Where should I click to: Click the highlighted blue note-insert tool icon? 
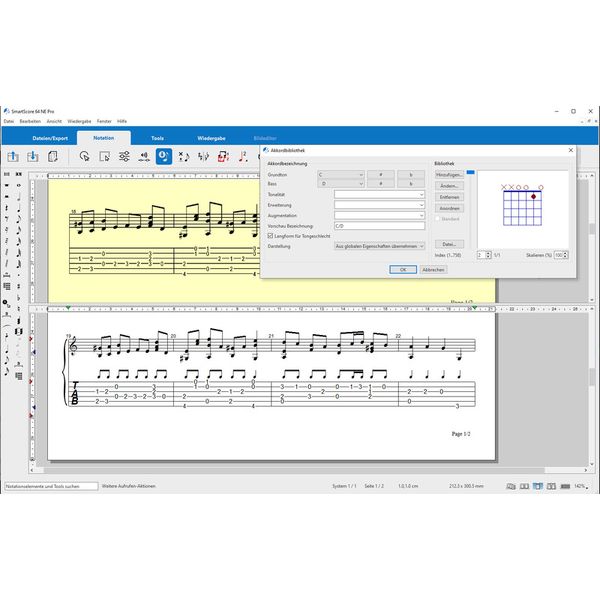pyautogui.click(x=164, y=156)
